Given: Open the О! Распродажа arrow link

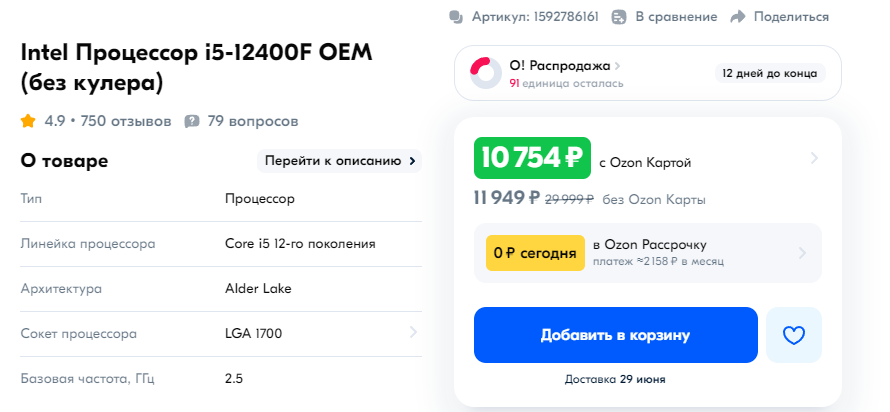Looking at the screenshot, I should [x=617, y=66].
